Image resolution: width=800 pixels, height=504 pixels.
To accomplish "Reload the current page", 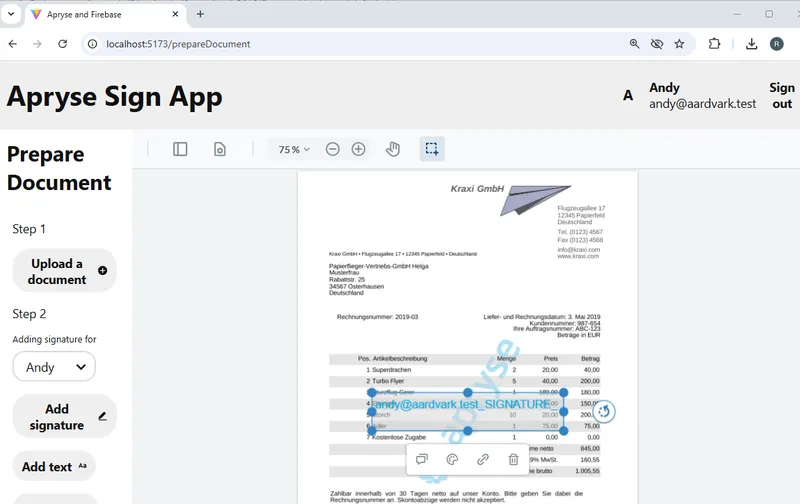I will pos(62,44).
